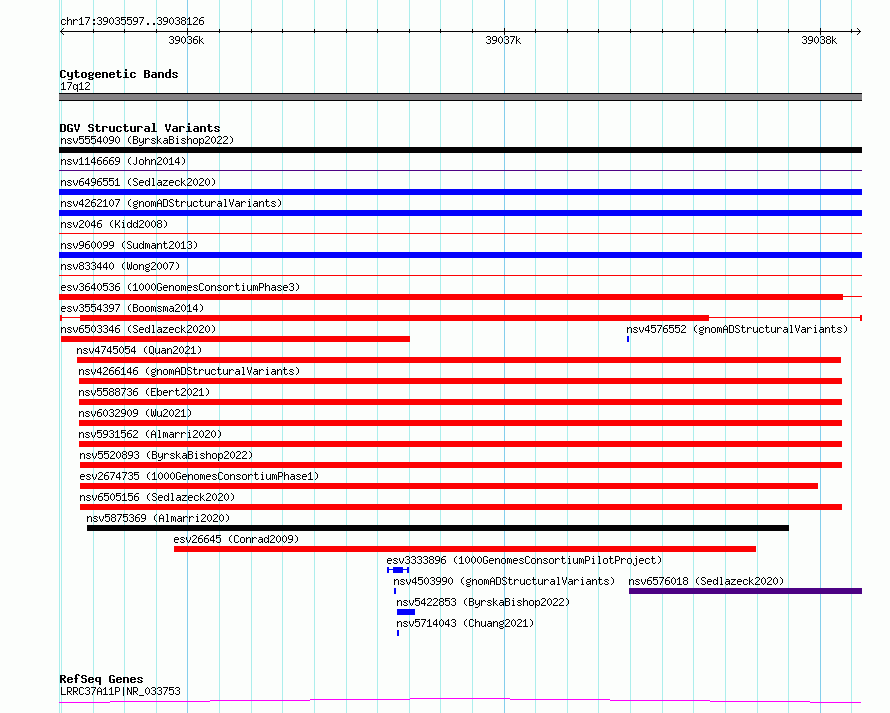
Task: Select the small blue bar under nsv5422853
Action: (406, 612)
